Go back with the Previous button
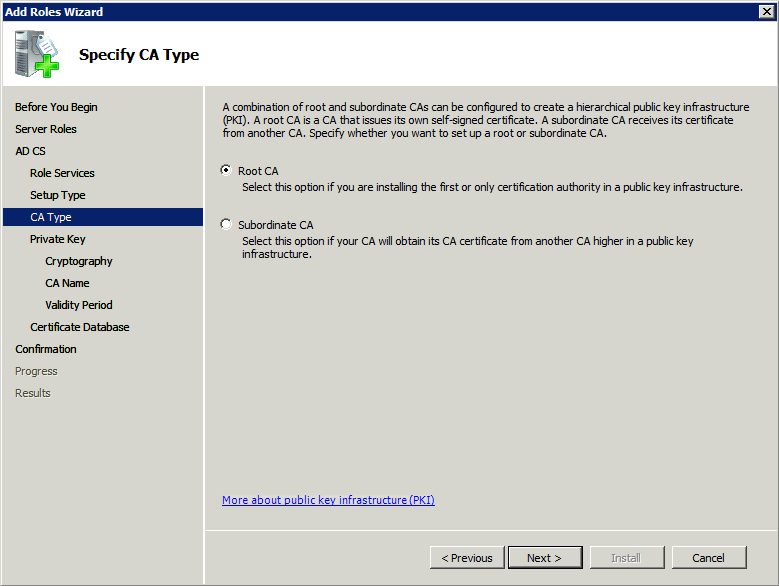779x586 pixels. tap(467, 558)
